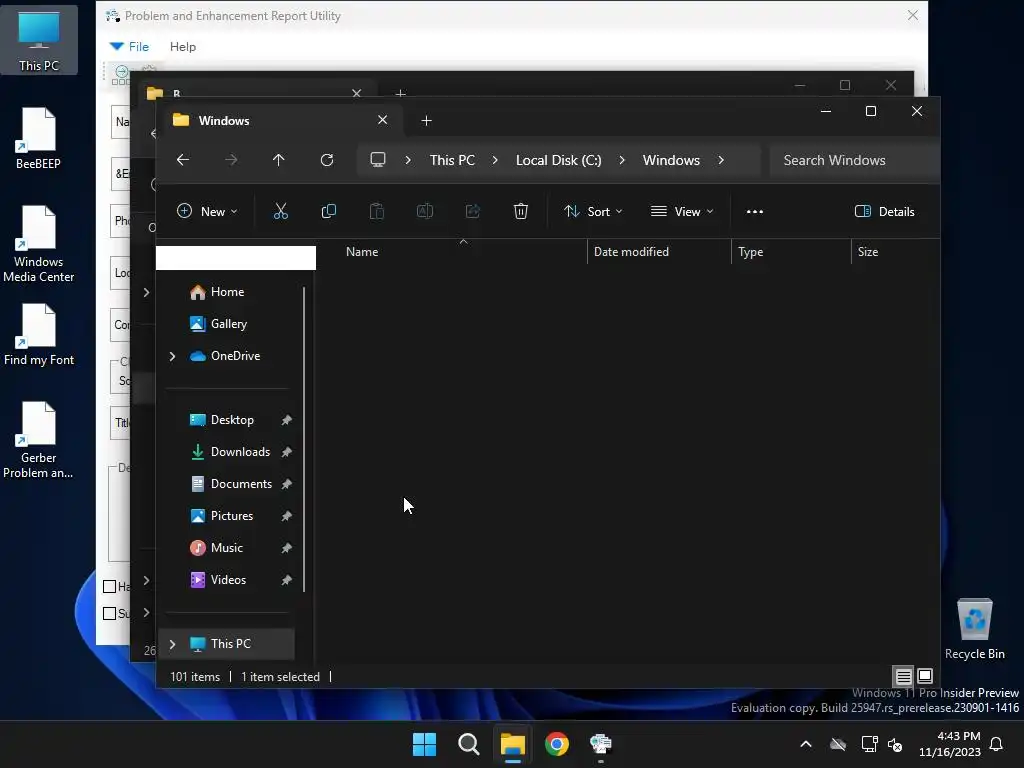Click the Cut scissors icon in toolbar
The image size is (1024, 768).
click(280, 211)
